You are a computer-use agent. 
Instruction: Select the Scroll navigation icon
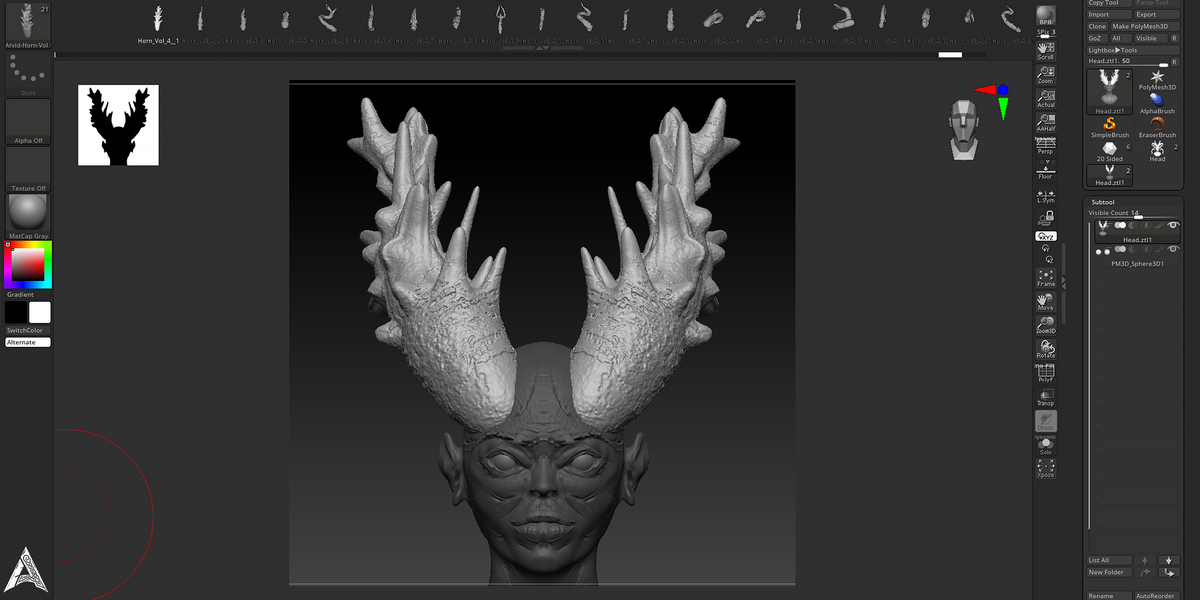point(1046,51)
